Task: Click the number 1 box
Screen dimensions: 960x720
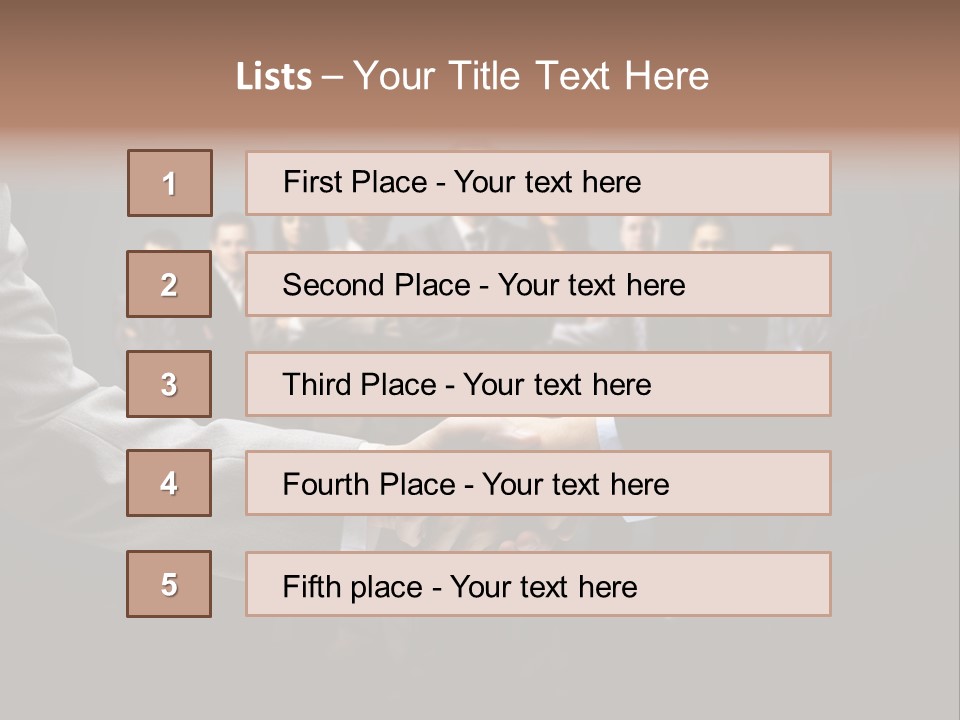Action: (x=170, y=183)
